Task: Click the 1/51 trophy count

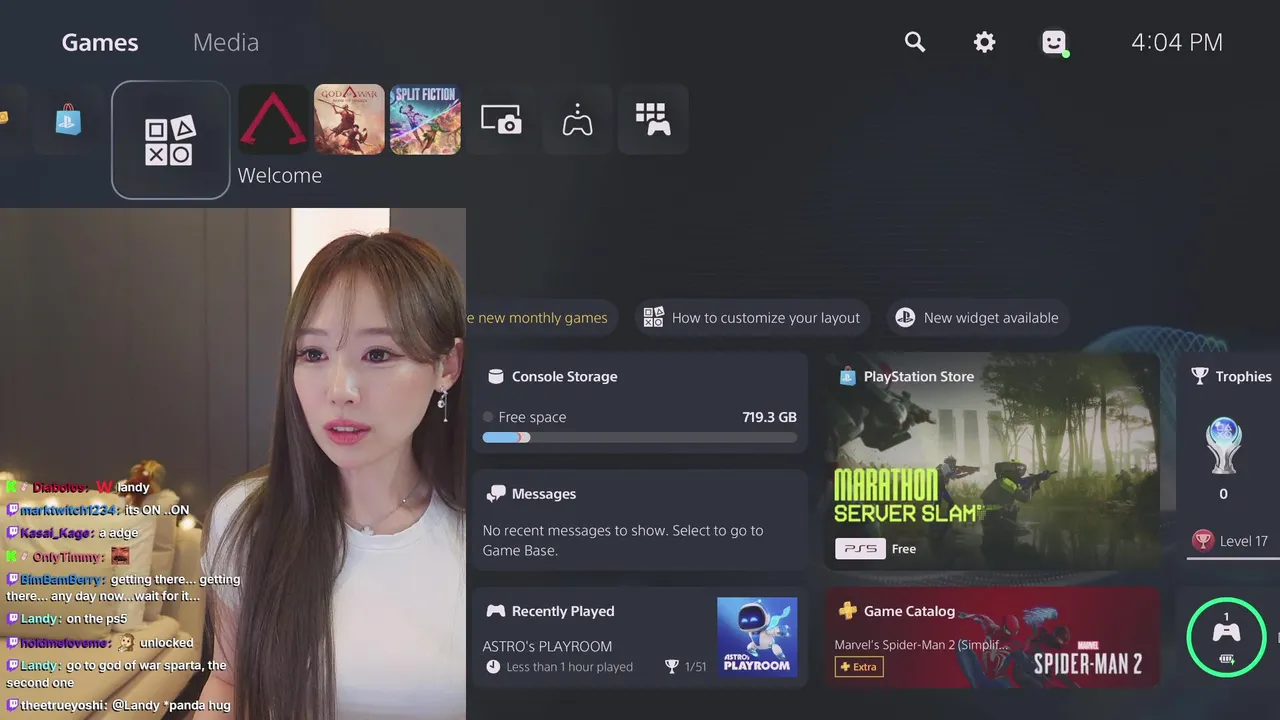Action: 686,667
